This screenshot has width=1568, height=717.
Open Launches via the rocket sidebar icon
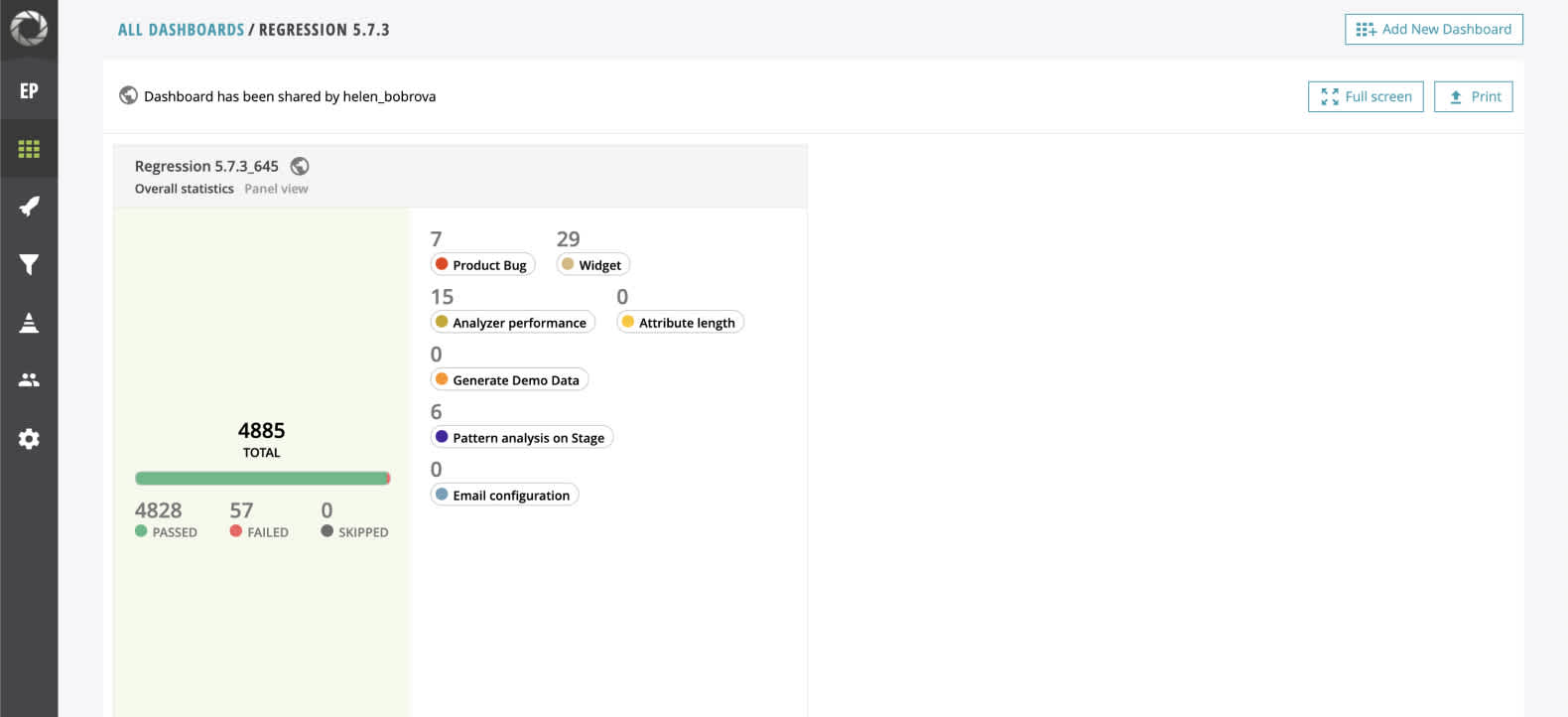click(x=29, y=206)
